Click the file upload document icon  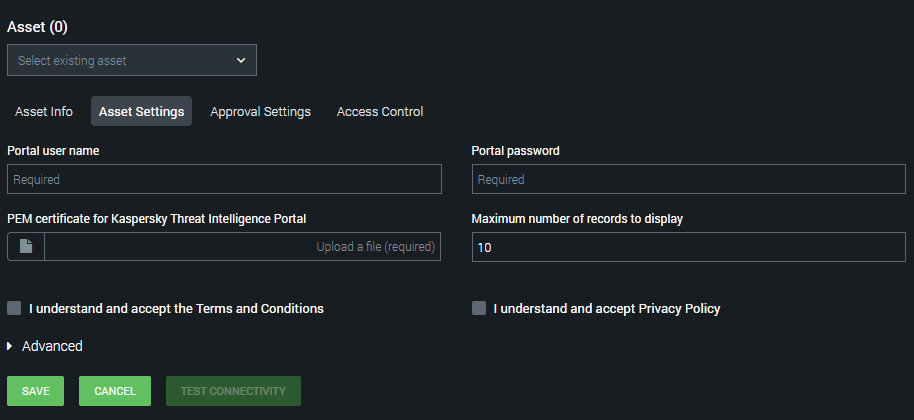tap(26, 246)
